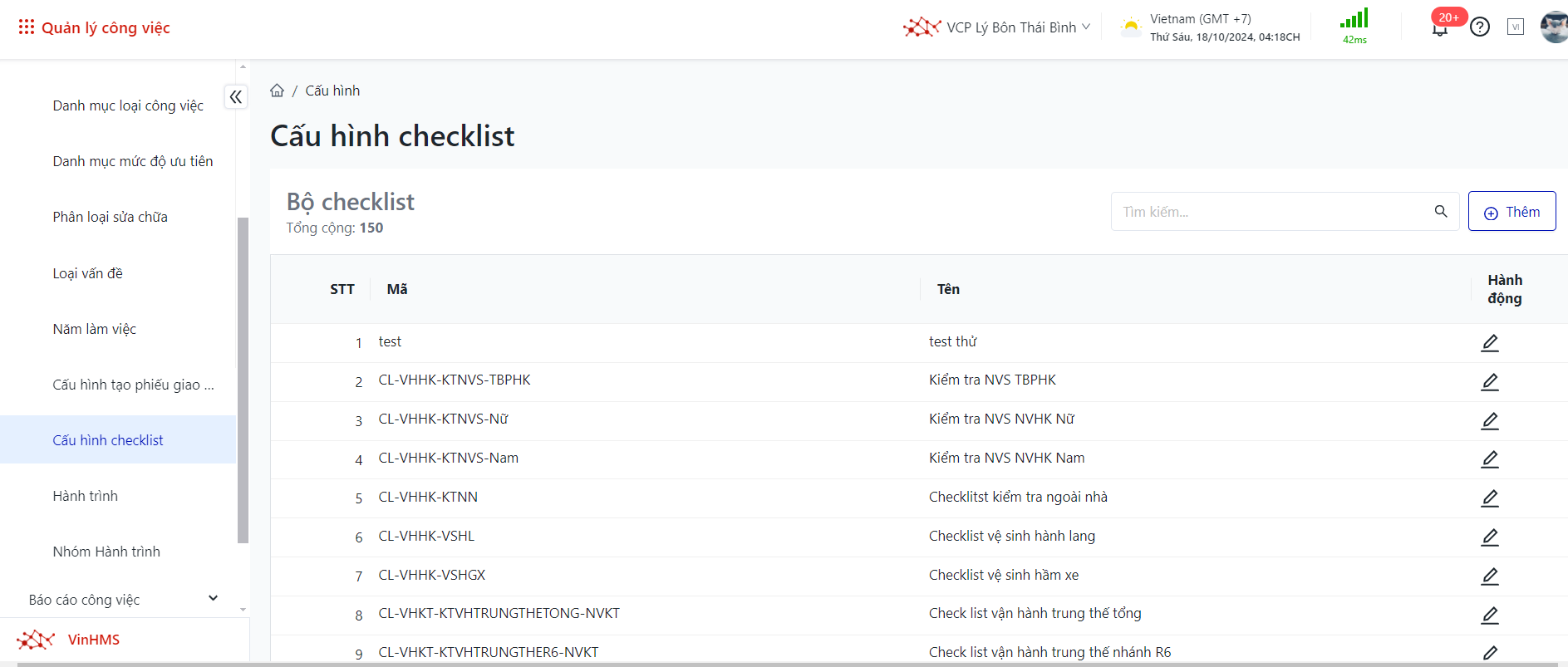1568x667 pixels.
Task: Click Quản lý công việc app title
Action: pos(106,27)
